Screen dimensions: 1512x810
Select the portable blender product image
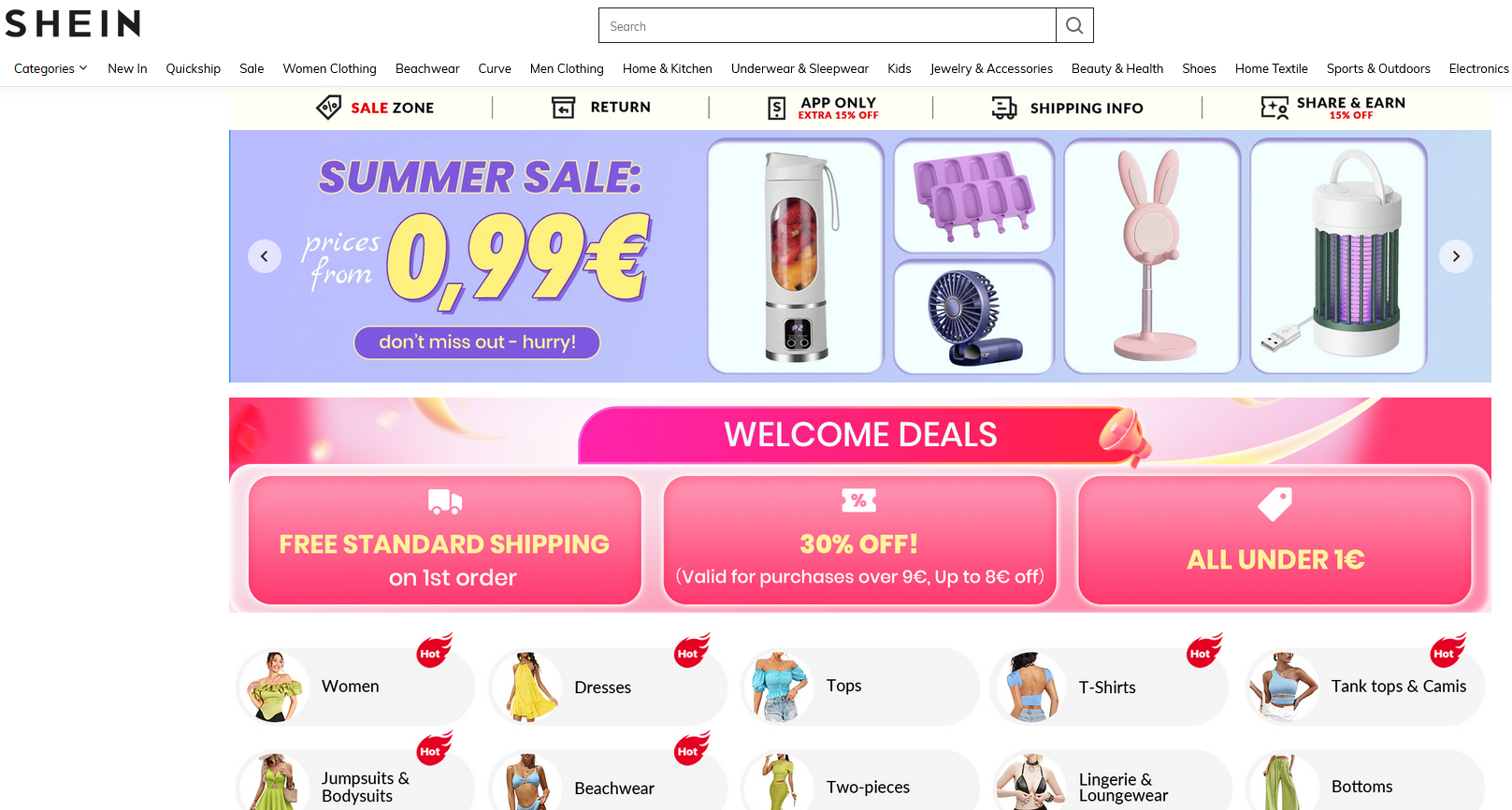(x=796, y=256)
